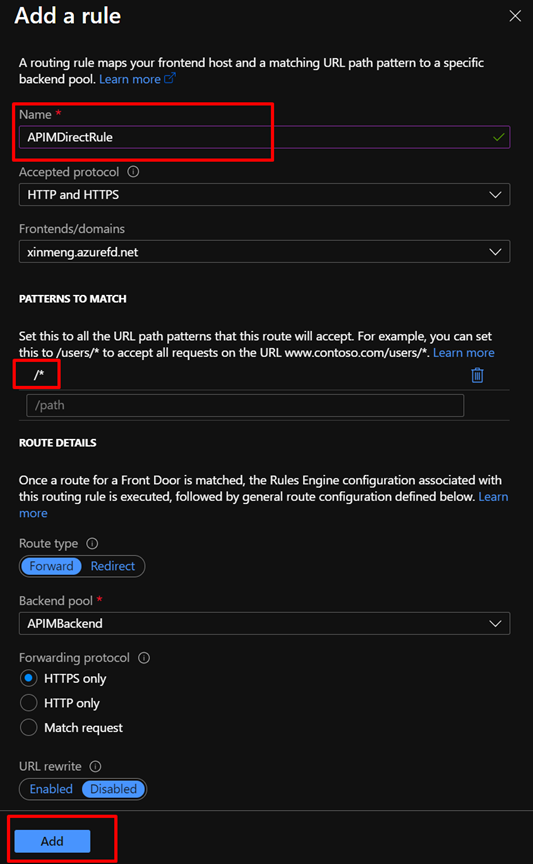Viewport: 533px width, 864px height.
Task: Click the Add button
Action: click(x=52, y=841)
